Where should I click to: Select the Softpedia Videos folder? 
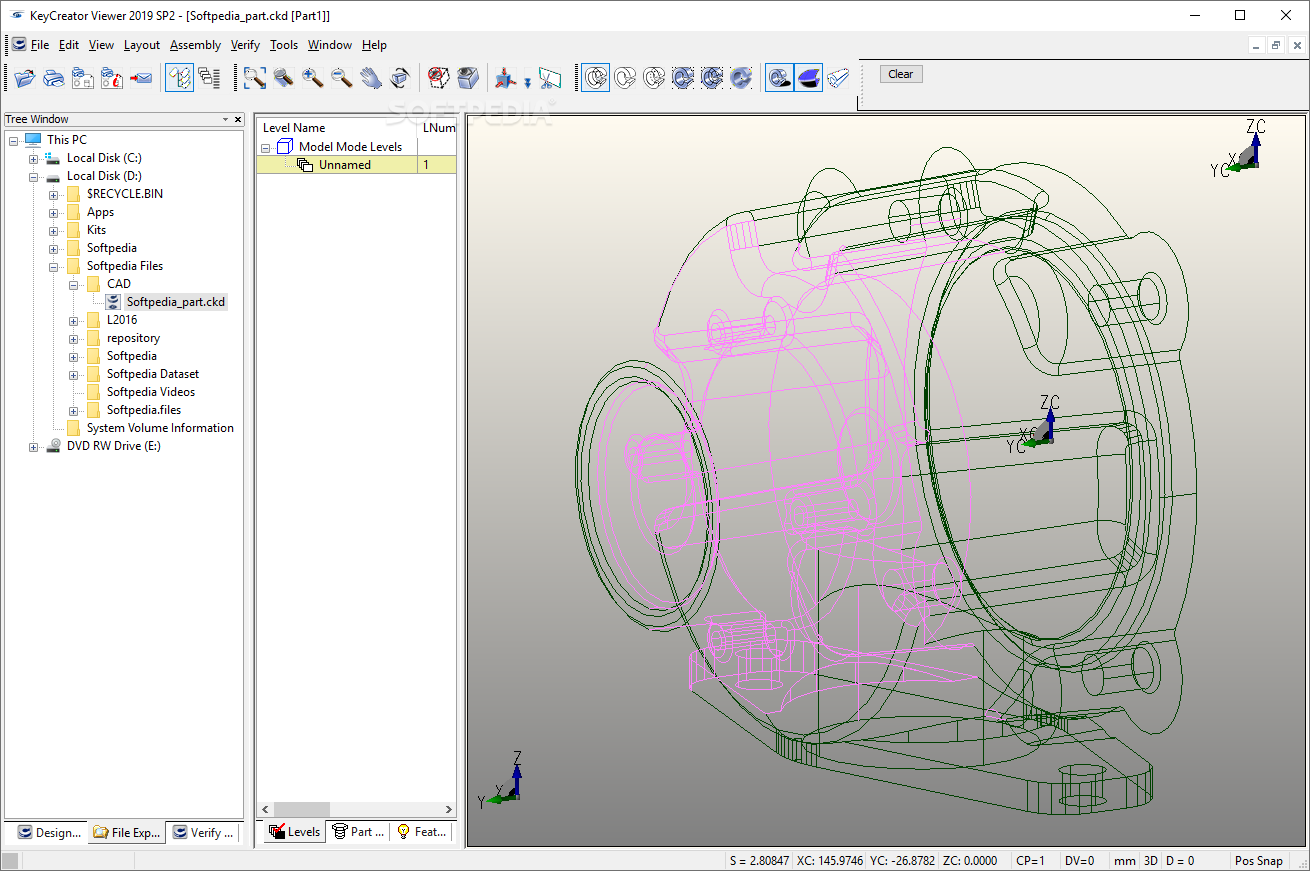tap(151, 392)
